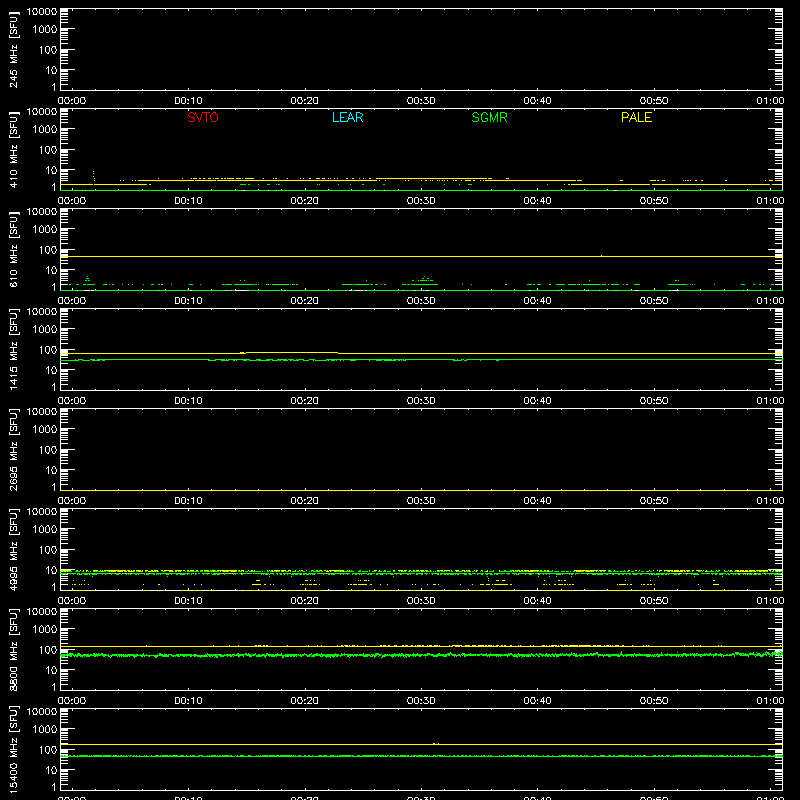The height and width of the screenshot is (800, 800).
Task: Click 100 tick value on 2695 MHz axis
Action: (x=48, y=450)
